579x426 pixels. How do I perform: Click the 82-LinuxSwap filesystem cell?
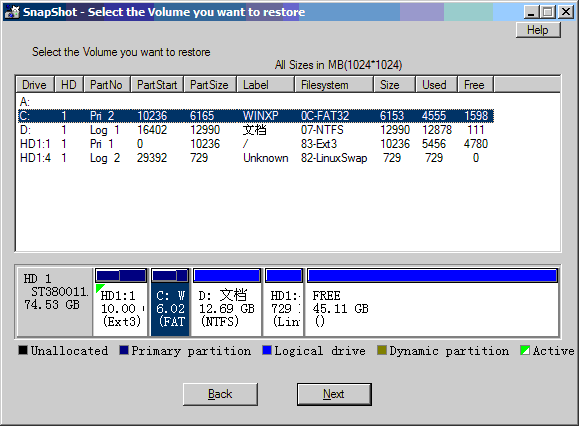[x=334, y=158]
